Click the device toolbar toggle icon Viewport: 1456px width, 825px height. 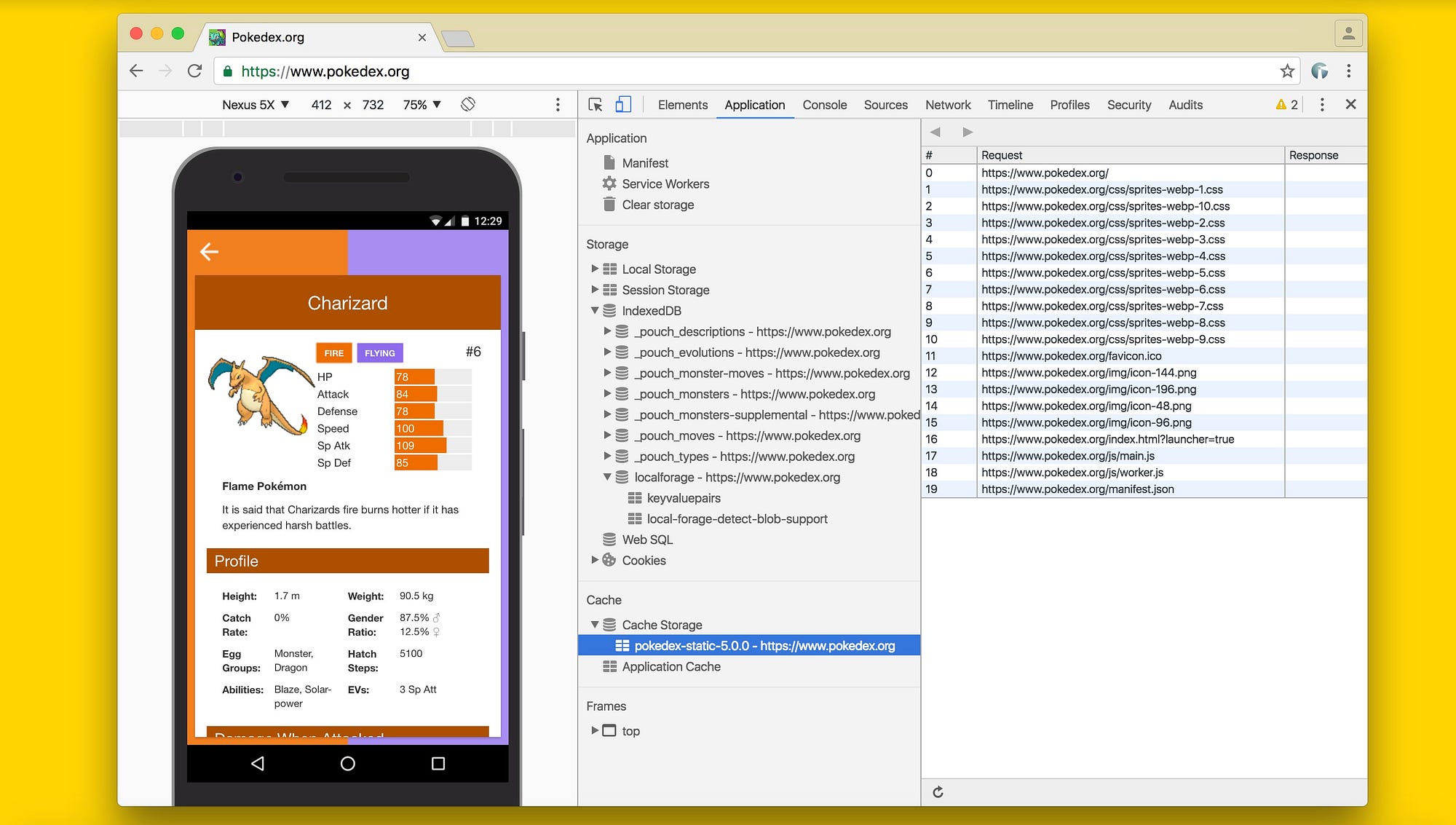pos(622,105)
